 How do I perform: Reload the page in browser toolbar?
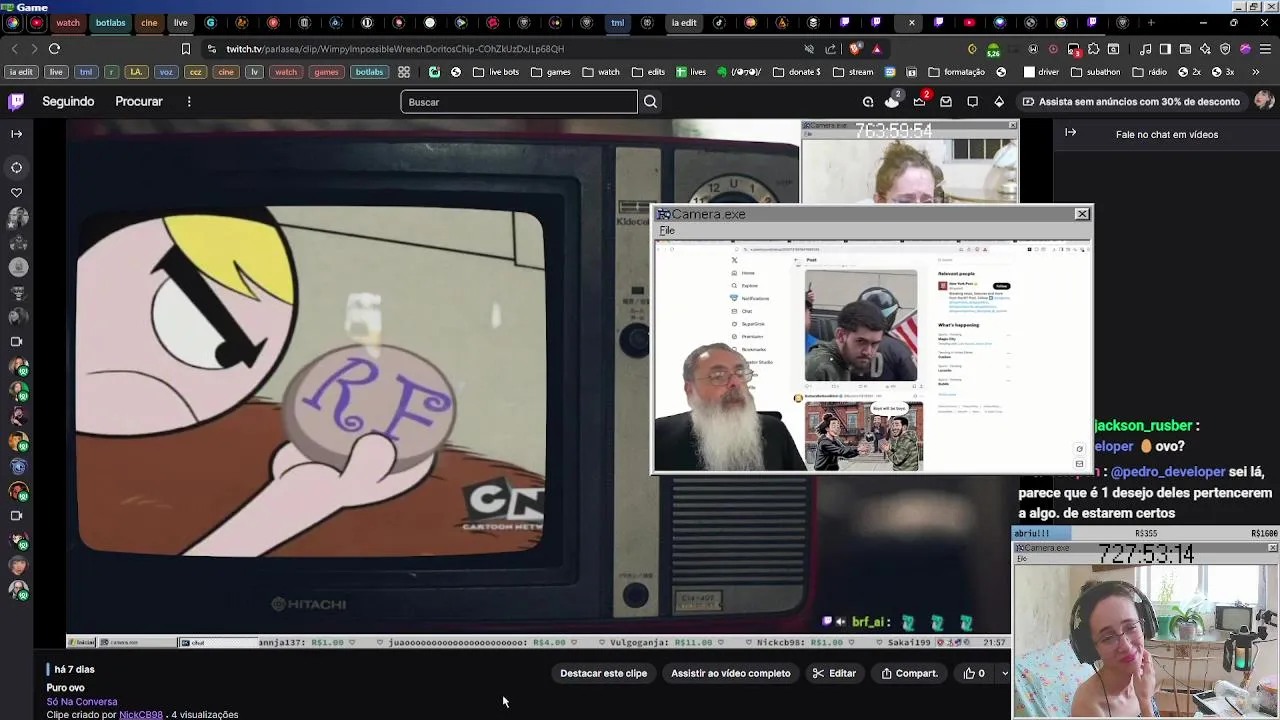[54, 48]
